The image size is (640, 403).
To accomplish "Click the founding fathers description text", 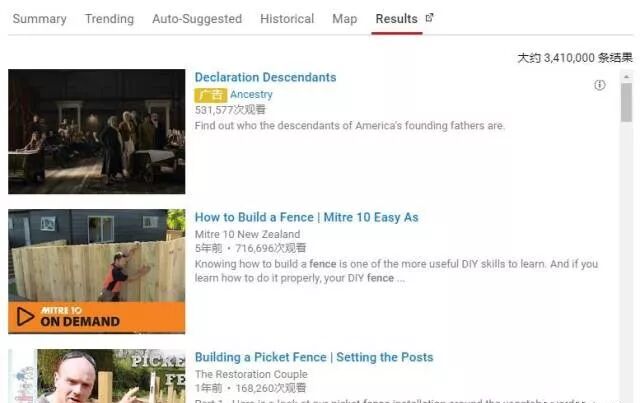I will pos(350,126).
